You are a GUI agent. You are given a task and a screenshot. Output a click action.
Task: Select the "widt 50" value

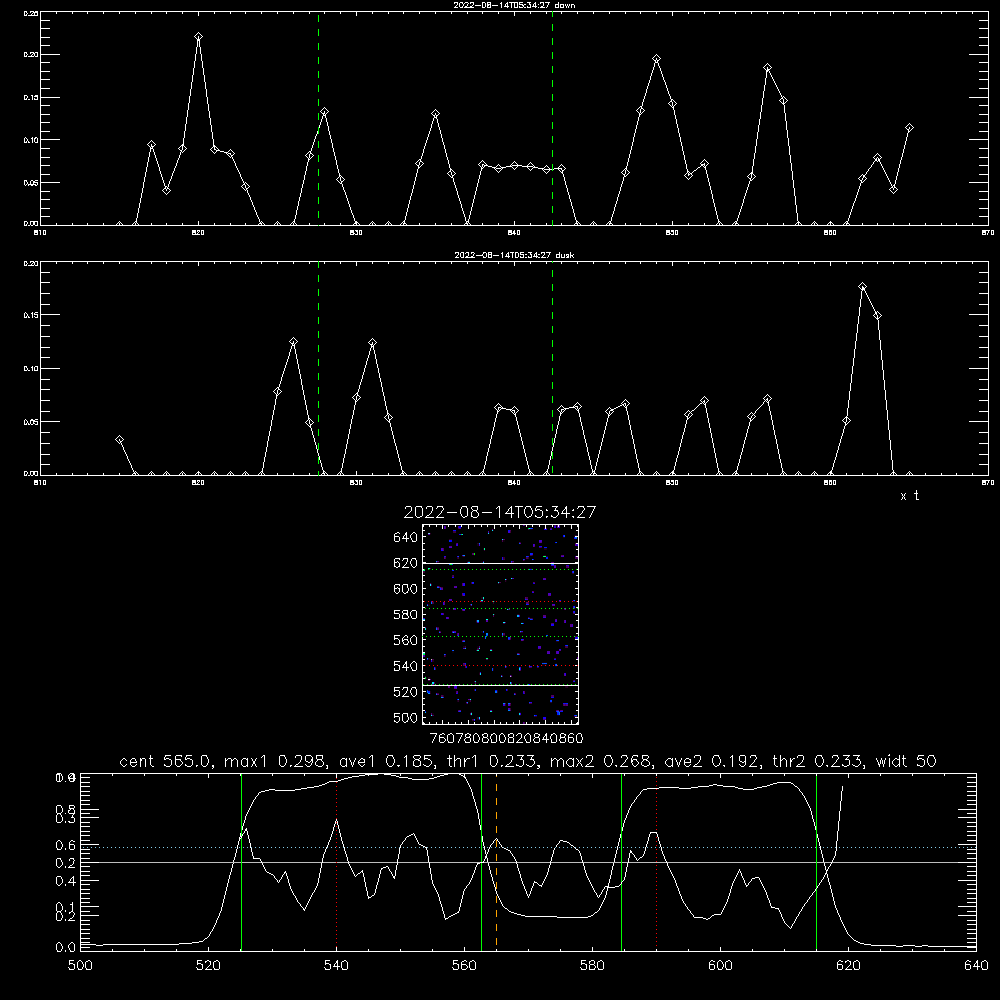[906, 761]
